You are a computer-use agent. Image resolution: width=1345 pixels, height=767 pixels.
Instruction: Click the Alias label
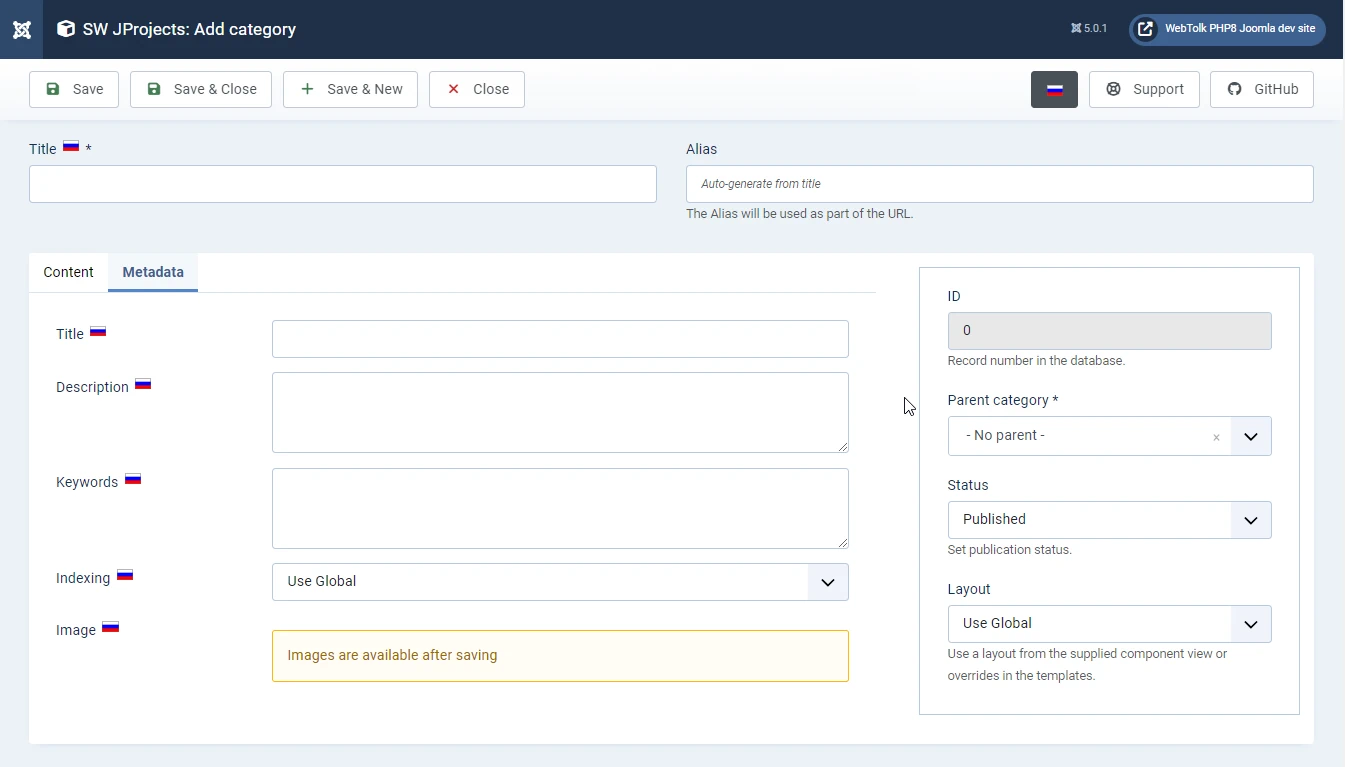pyautogui.click(x=701, y=149)
